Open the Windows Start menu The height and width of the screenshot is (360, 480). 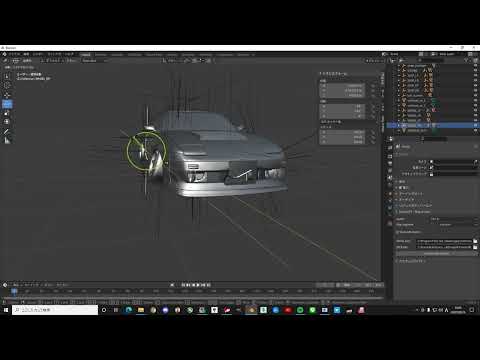click(6, 310)
